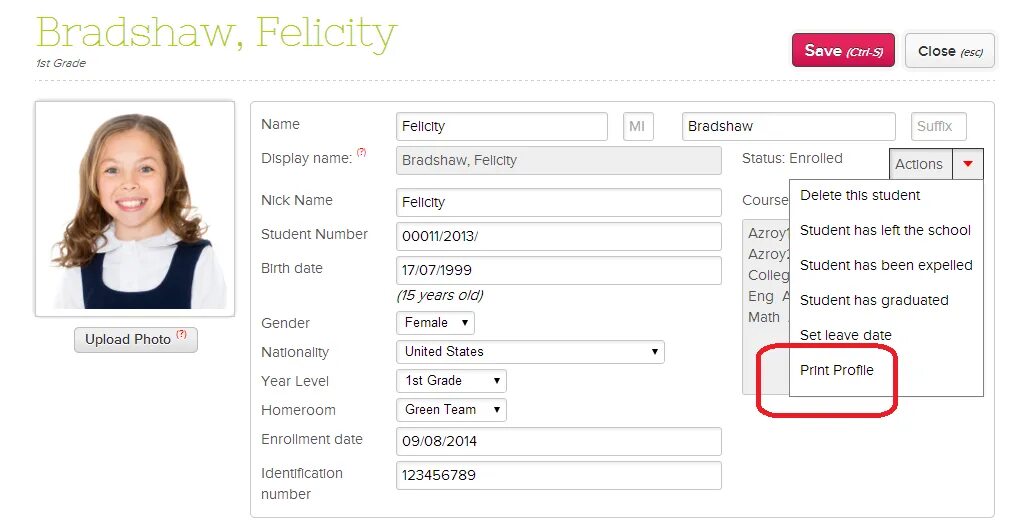
Task: Click the red Actions dropdown arrow
Action: (967, 164)
